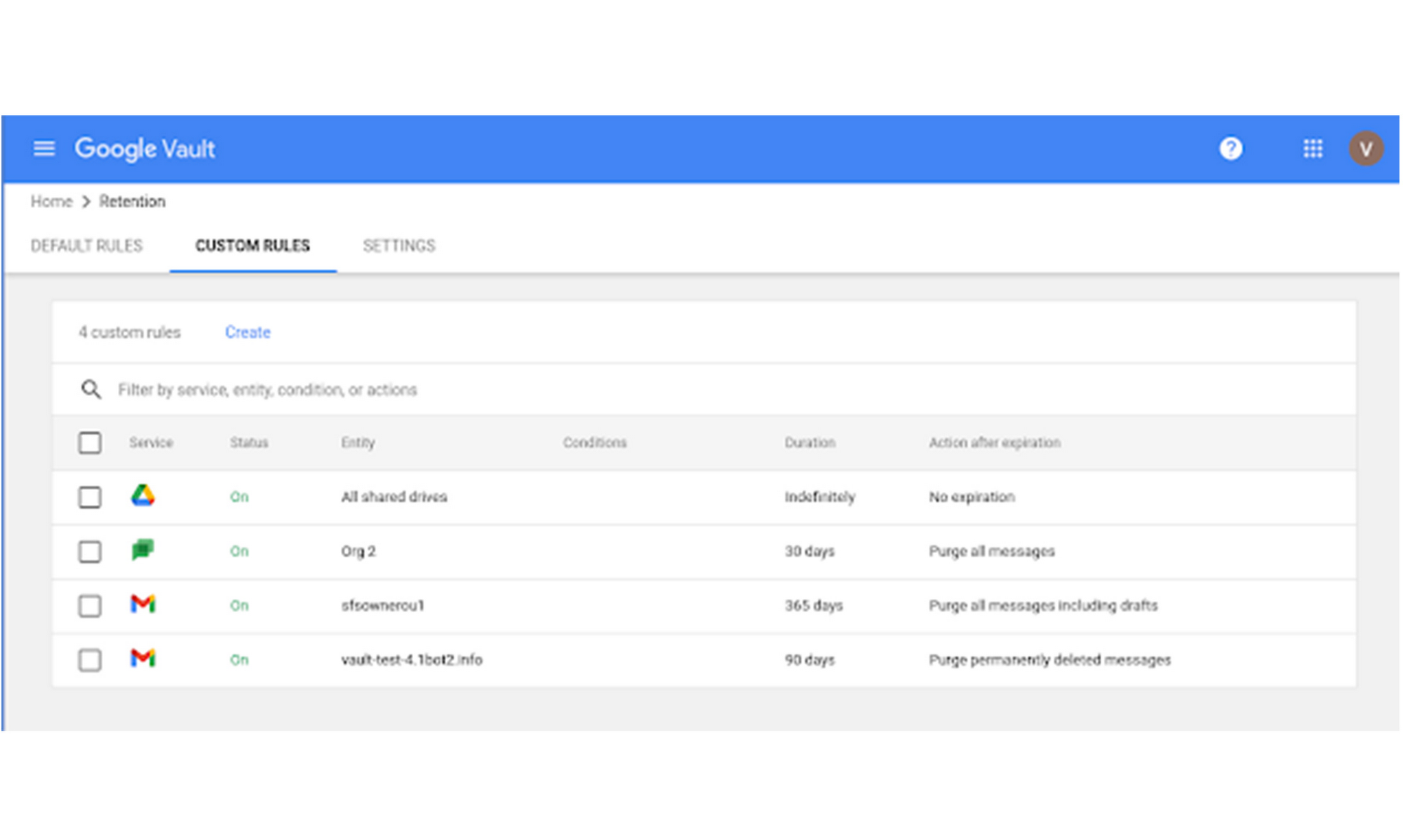Open the vault-test-4.1bot2.info rule
Screen dimensions: 1403x840
412,660
